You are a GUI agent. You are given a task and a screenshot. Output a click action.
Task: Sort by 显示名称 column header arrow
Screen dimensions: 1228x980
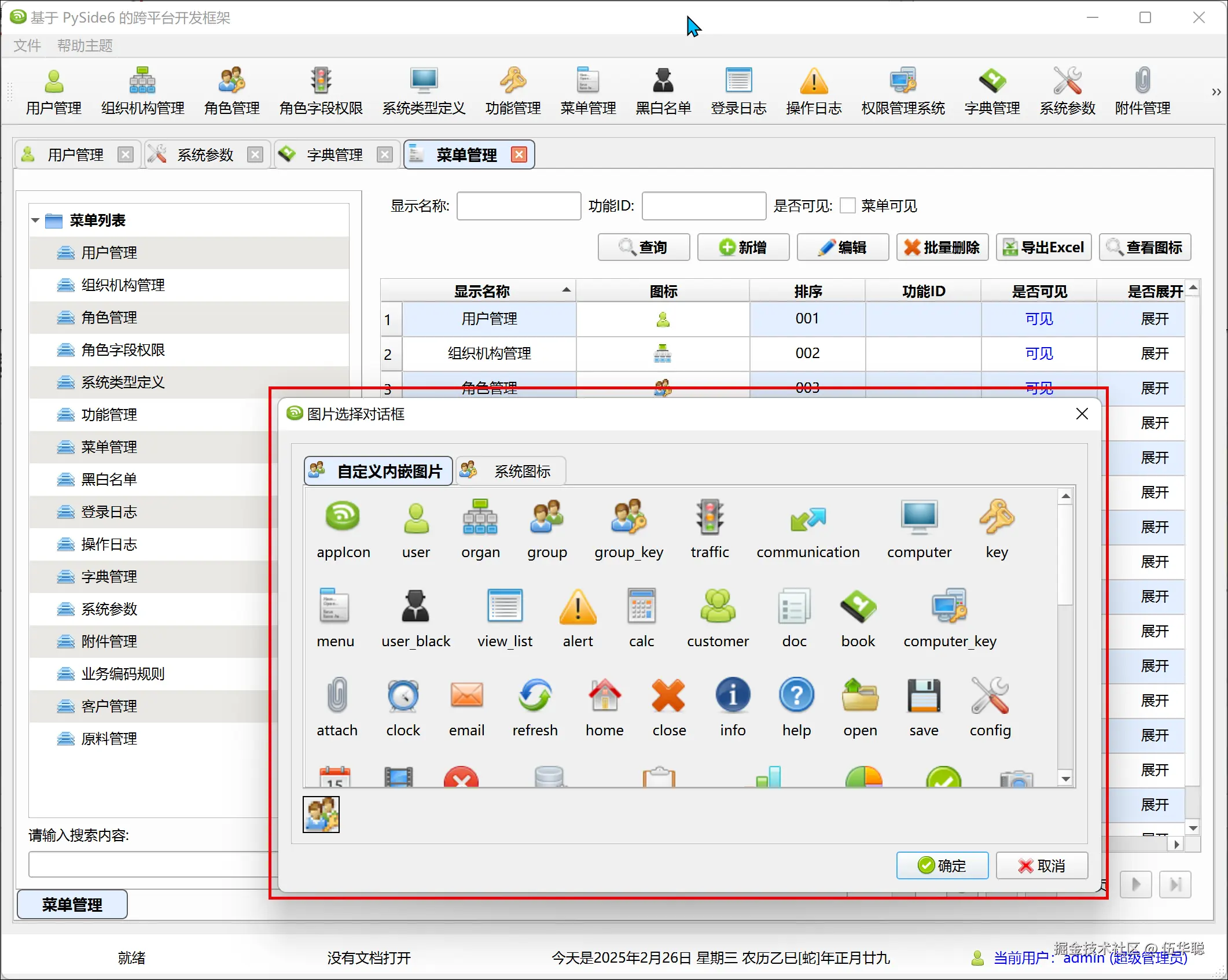[x=567, y=290]
